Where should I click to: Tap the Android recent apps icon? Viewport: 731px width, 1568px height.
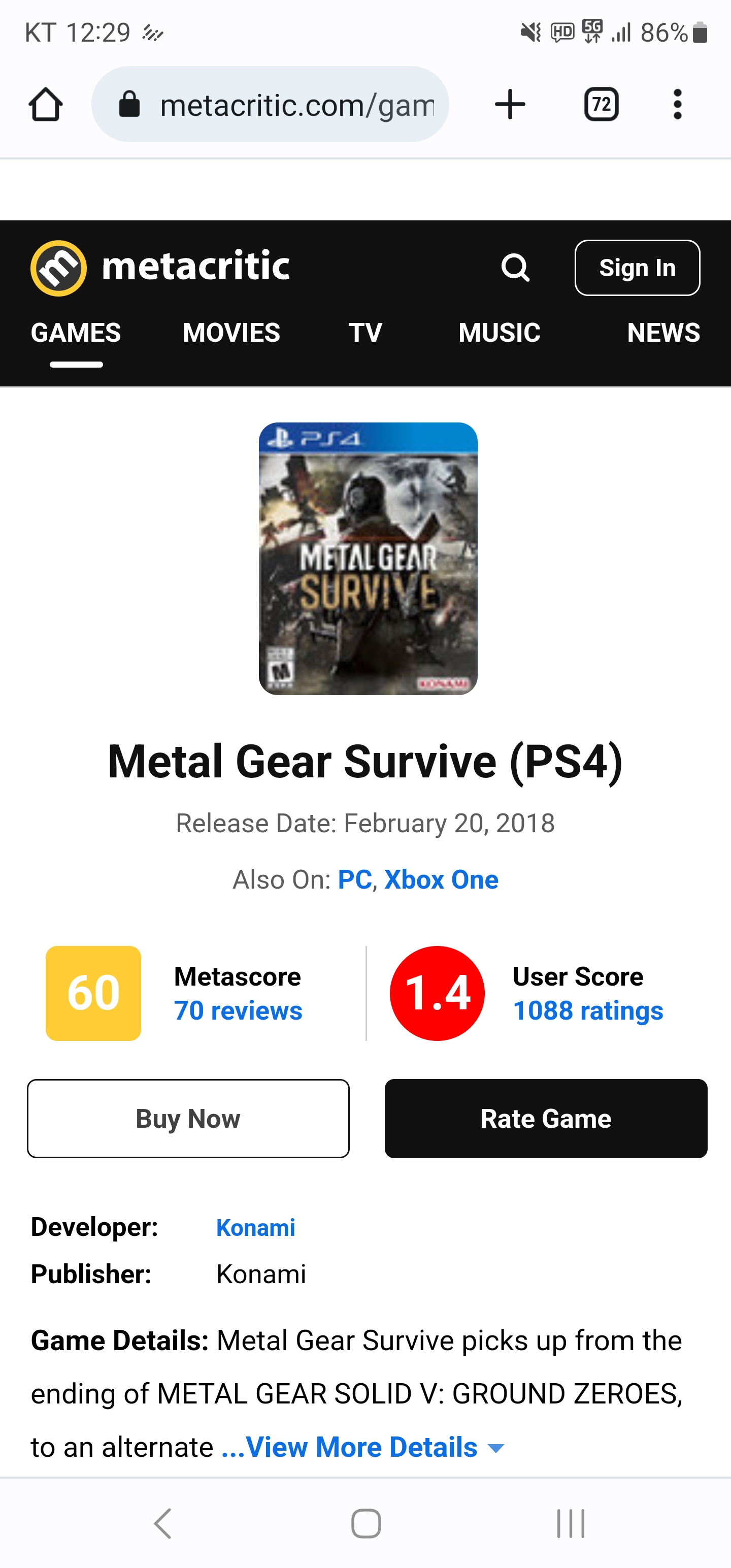[x=571, y=1523]
